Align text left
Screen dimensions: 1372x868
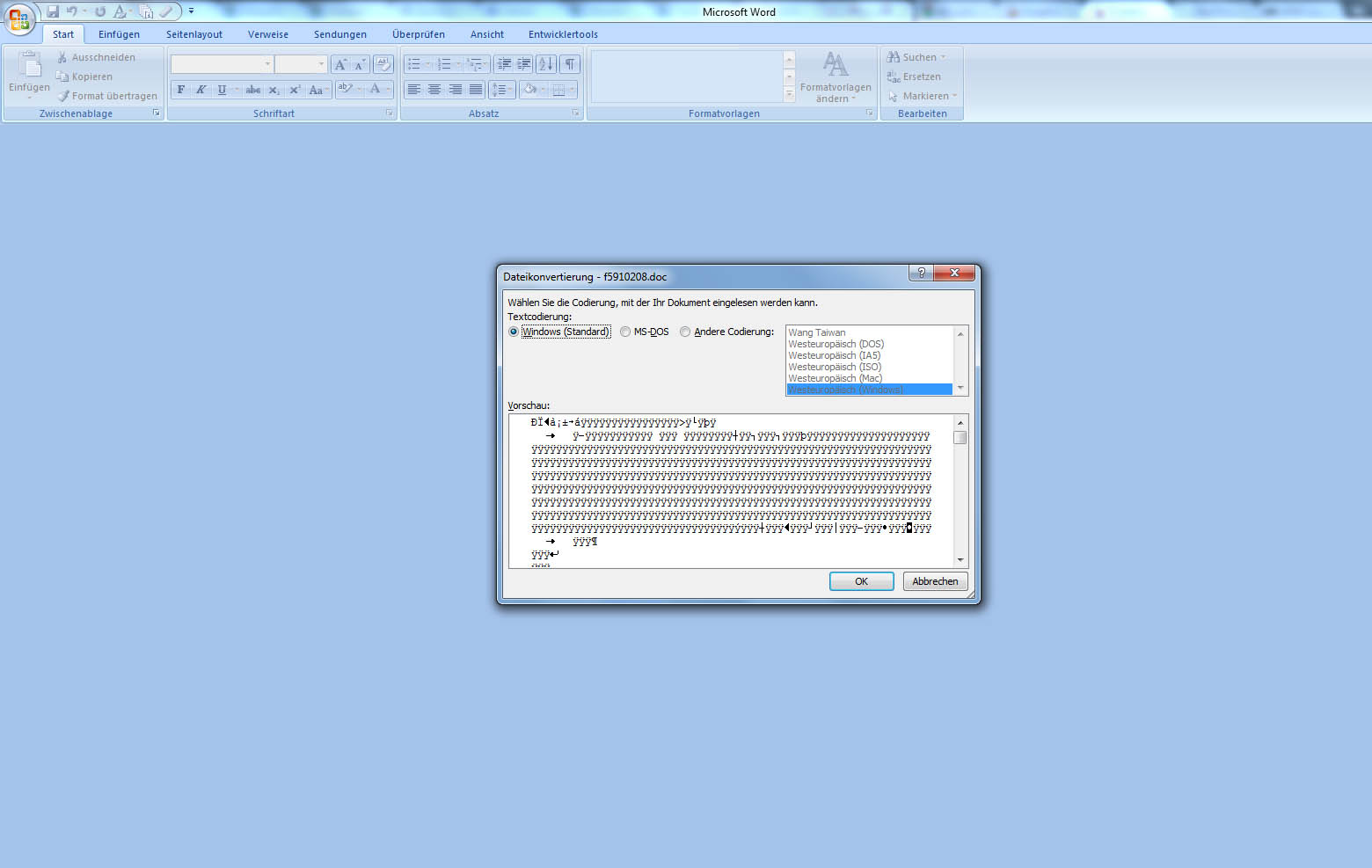tap(413, 90)
